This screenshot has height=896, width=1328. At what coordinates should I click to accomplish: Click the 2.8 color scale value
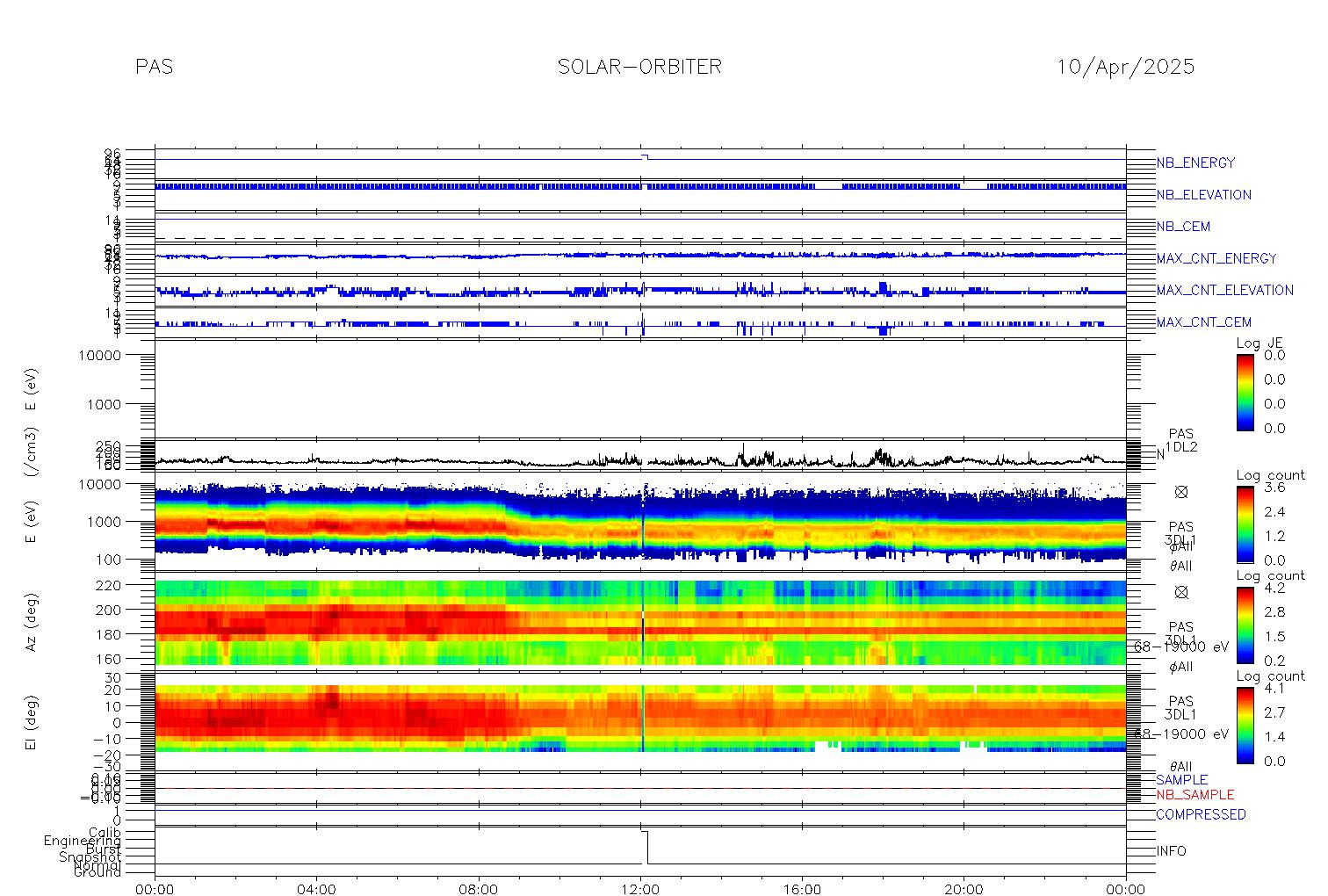1274,611
